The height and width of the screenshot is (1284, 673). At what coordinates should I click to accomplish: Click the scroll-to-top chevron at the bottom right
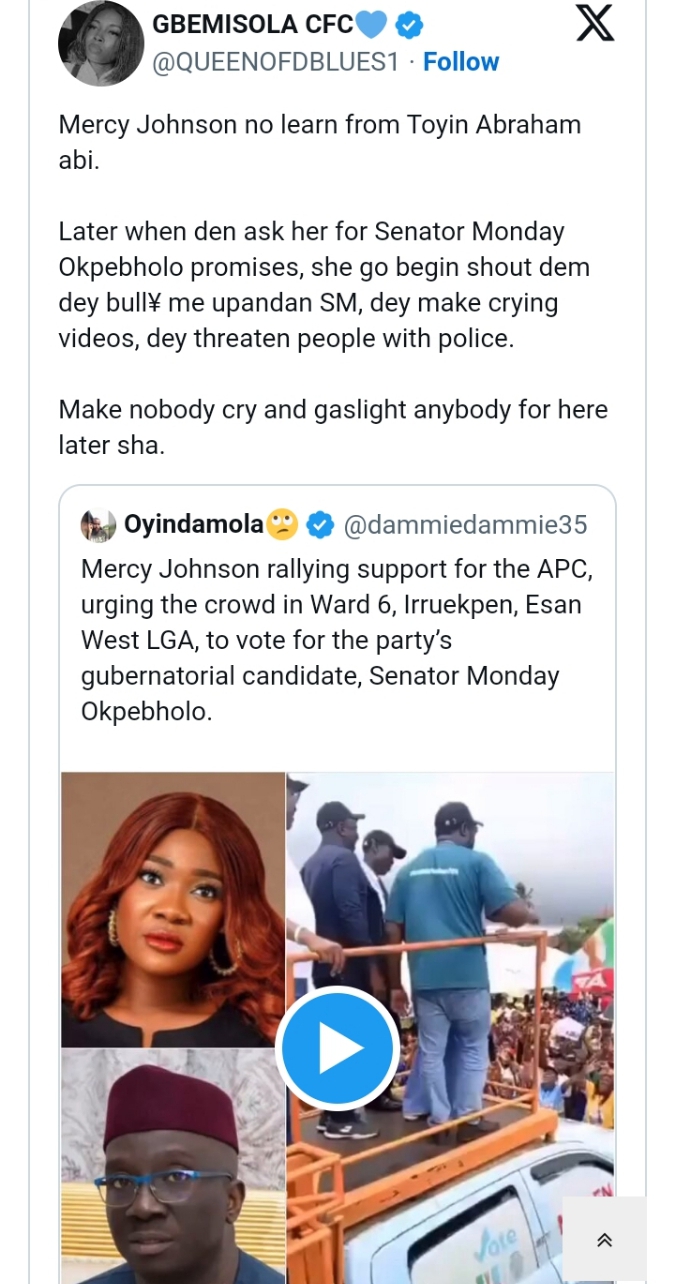604,1239
